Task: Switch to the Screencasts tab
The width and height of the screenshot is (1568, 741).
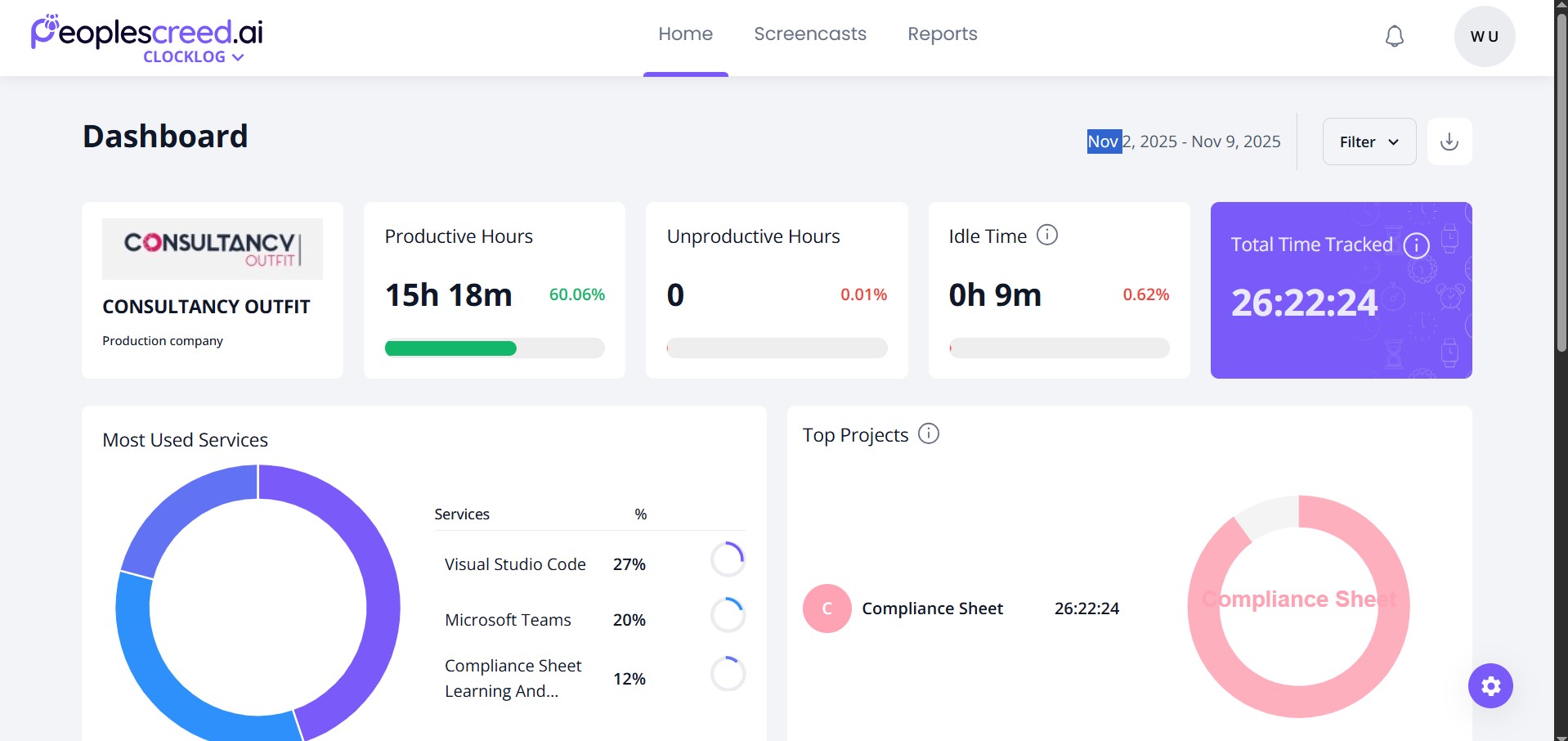Action: (809, 34)
